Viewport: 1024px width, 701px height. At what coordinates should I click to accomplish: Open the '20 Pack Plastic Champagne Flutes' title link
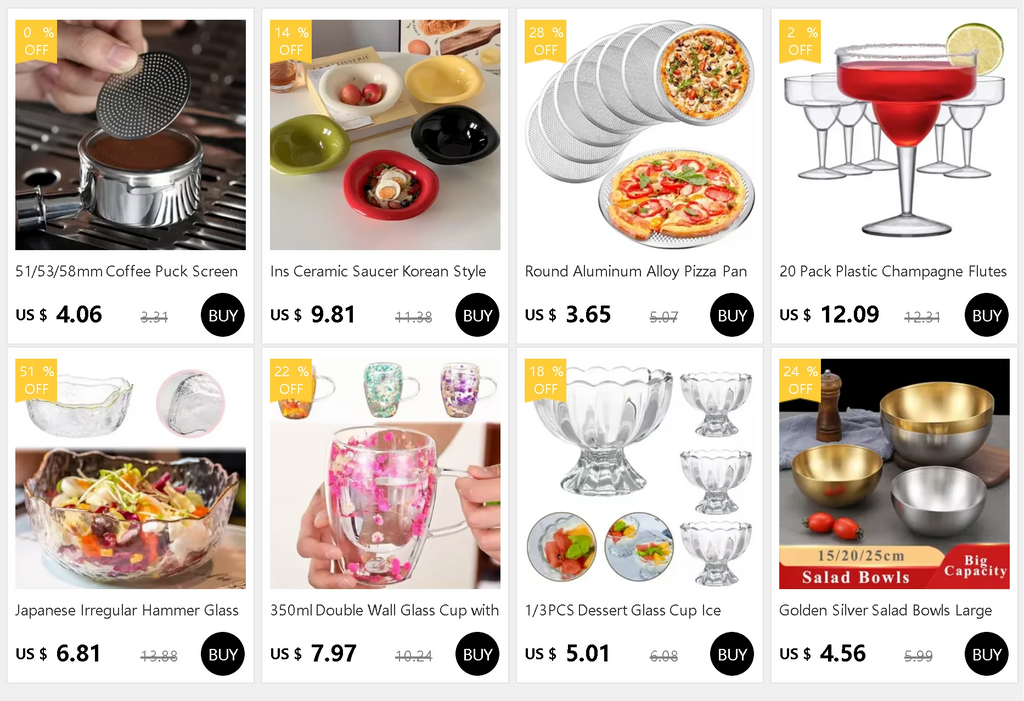coord(893,271)
